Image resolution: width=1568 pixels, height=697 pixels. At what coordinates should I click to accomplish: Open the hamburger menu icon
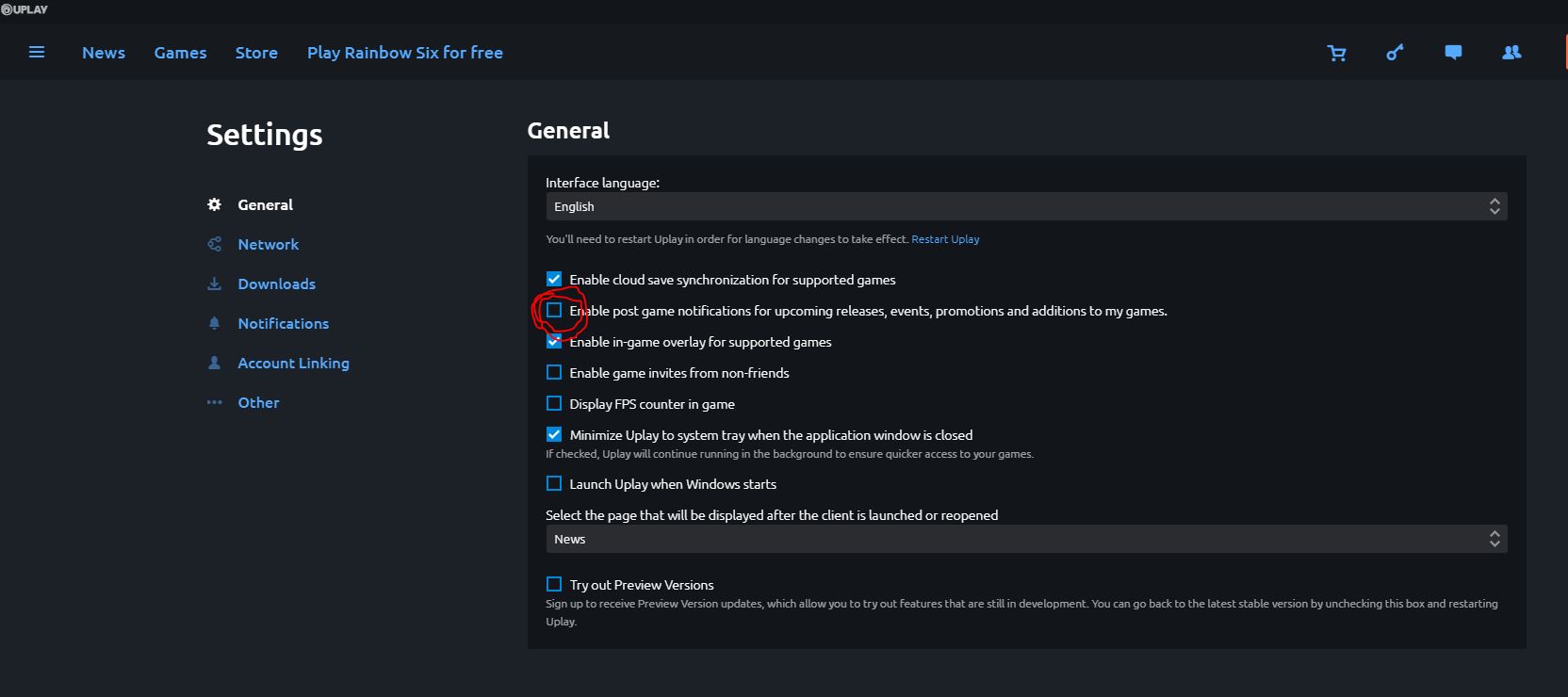37,53
